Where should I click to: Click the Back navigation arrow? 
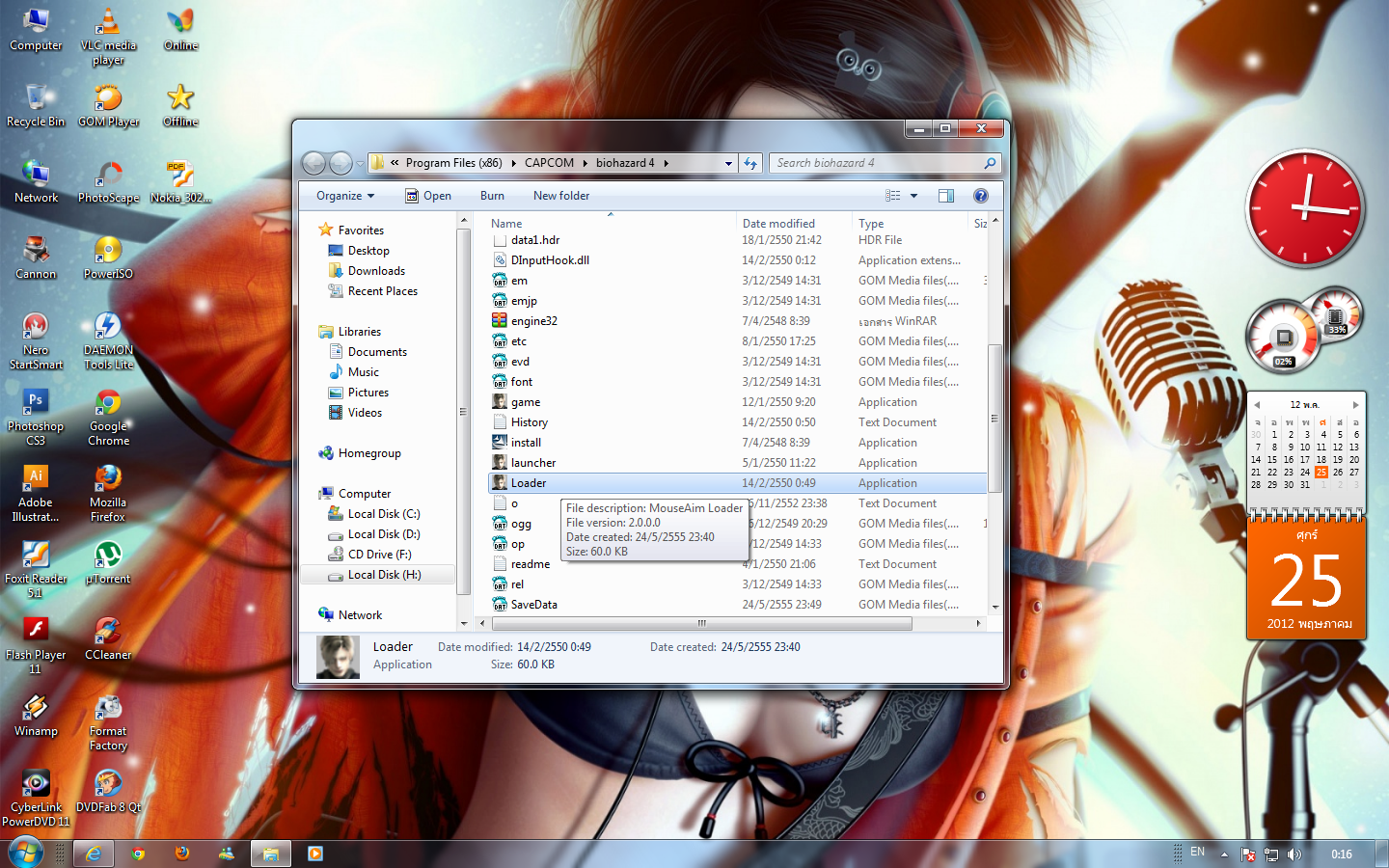[x=314, y=163]
